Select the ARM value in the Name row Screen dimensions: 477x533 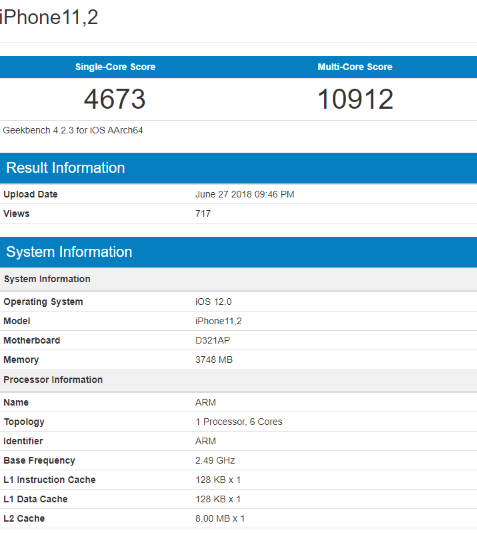click(206, 402)
